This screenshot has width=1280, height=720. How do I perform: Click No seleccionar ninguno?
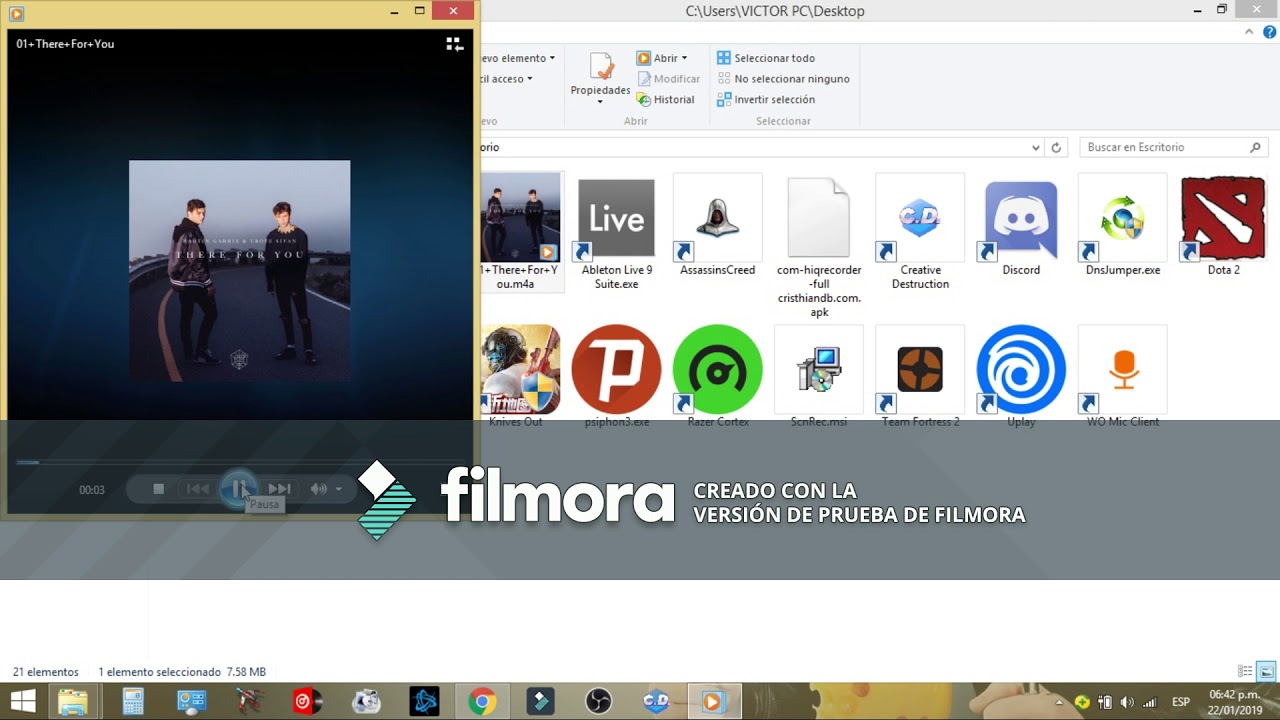[x=783, y=79]
